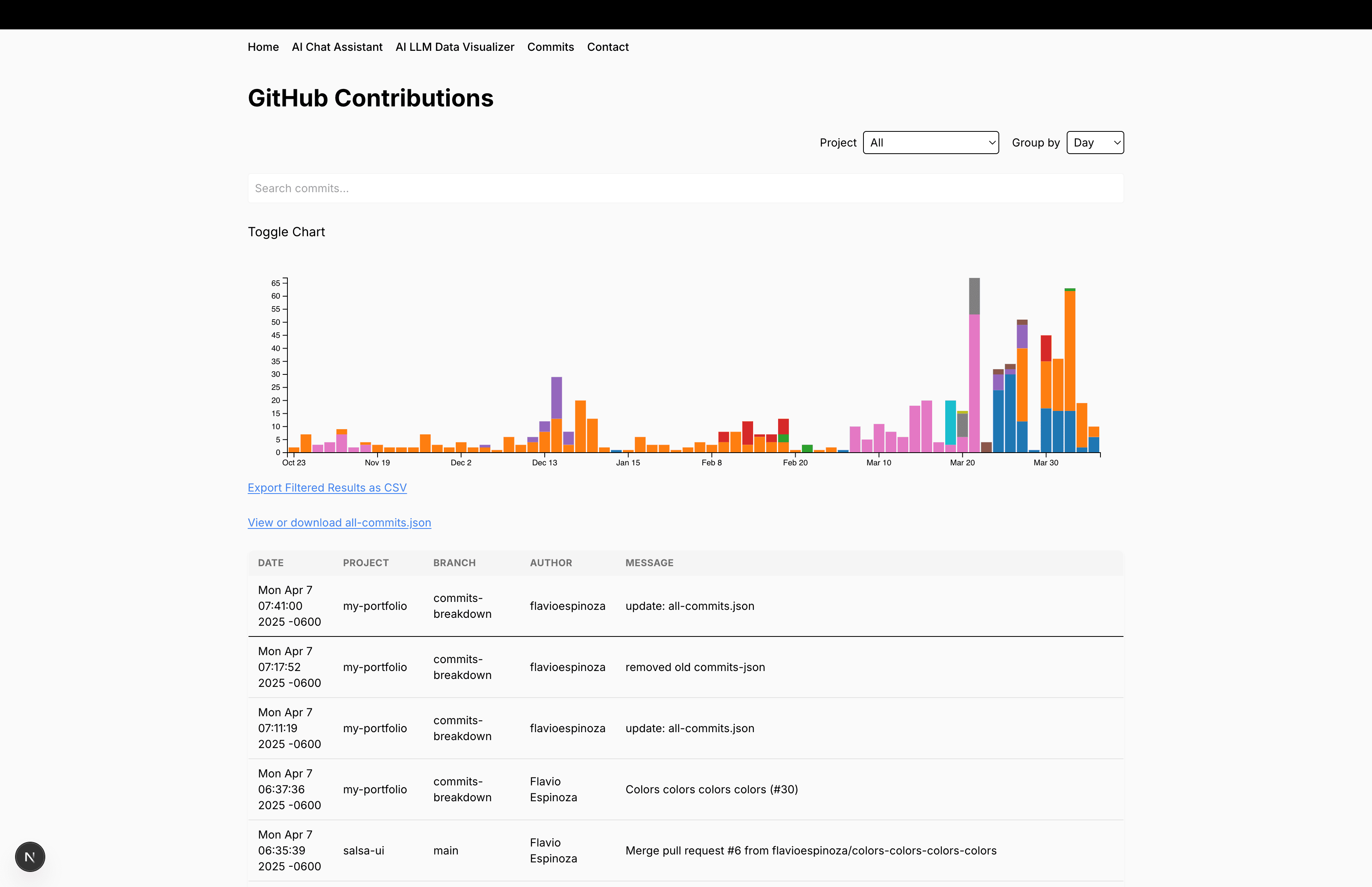Click Export Filtered Results as CSV
Viewport: 1372px width, 887px height.
327,488
